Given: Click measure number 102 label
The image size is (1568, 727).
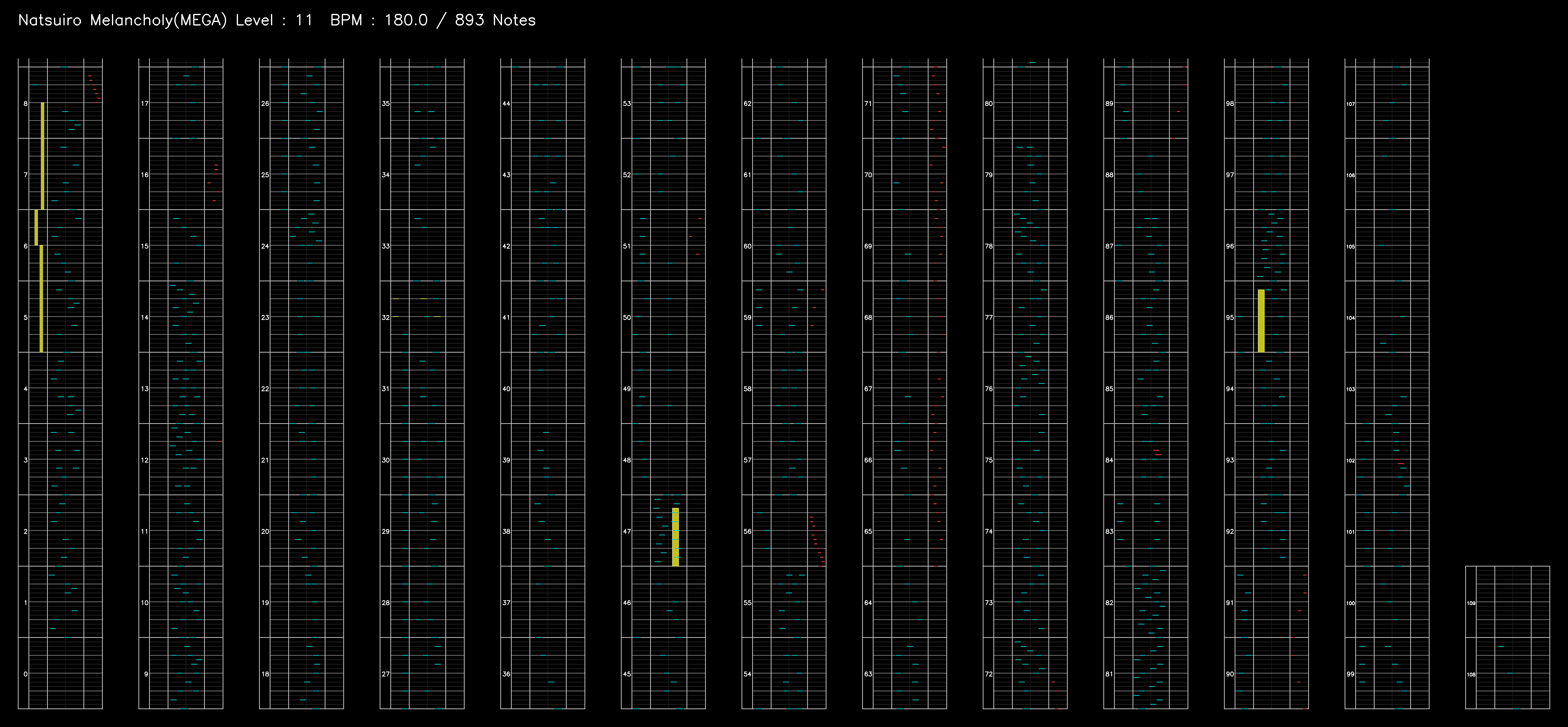Looking at the screenshot, I should click(1351, 461).
